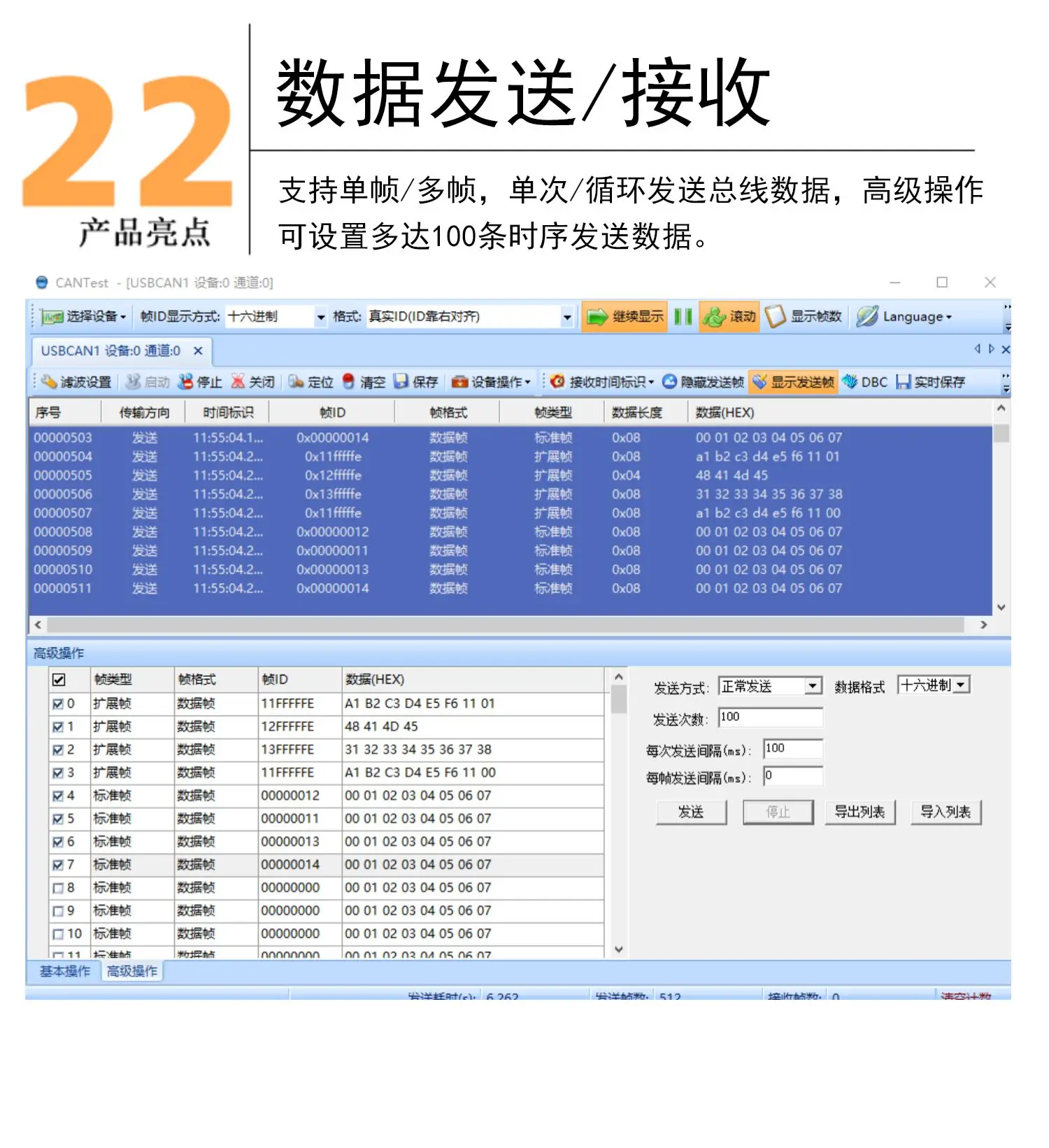Uncheck row 2 with ID 13FFFFFE

click(x=58, y=750)
